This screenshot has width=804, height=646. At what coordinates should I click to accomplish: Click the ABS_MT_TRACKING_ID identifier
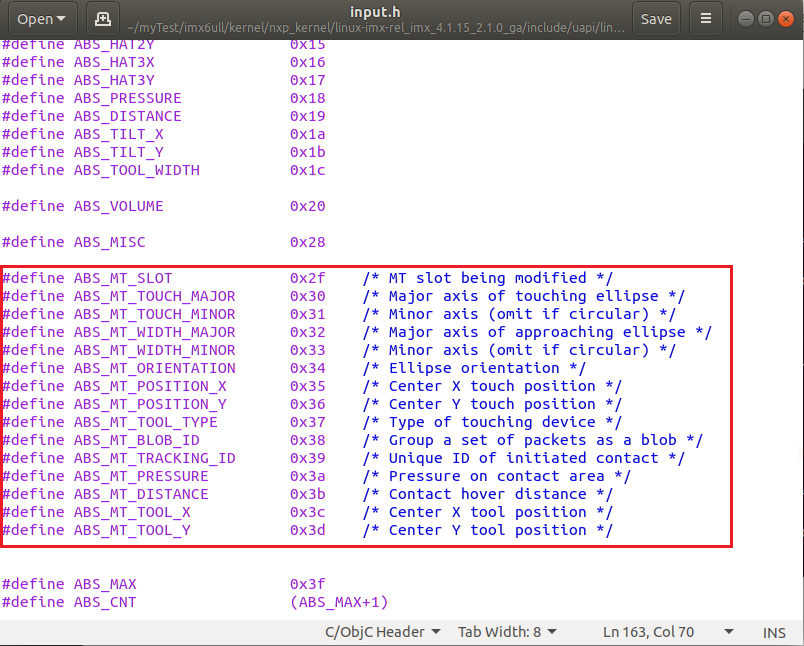(154, 458)
